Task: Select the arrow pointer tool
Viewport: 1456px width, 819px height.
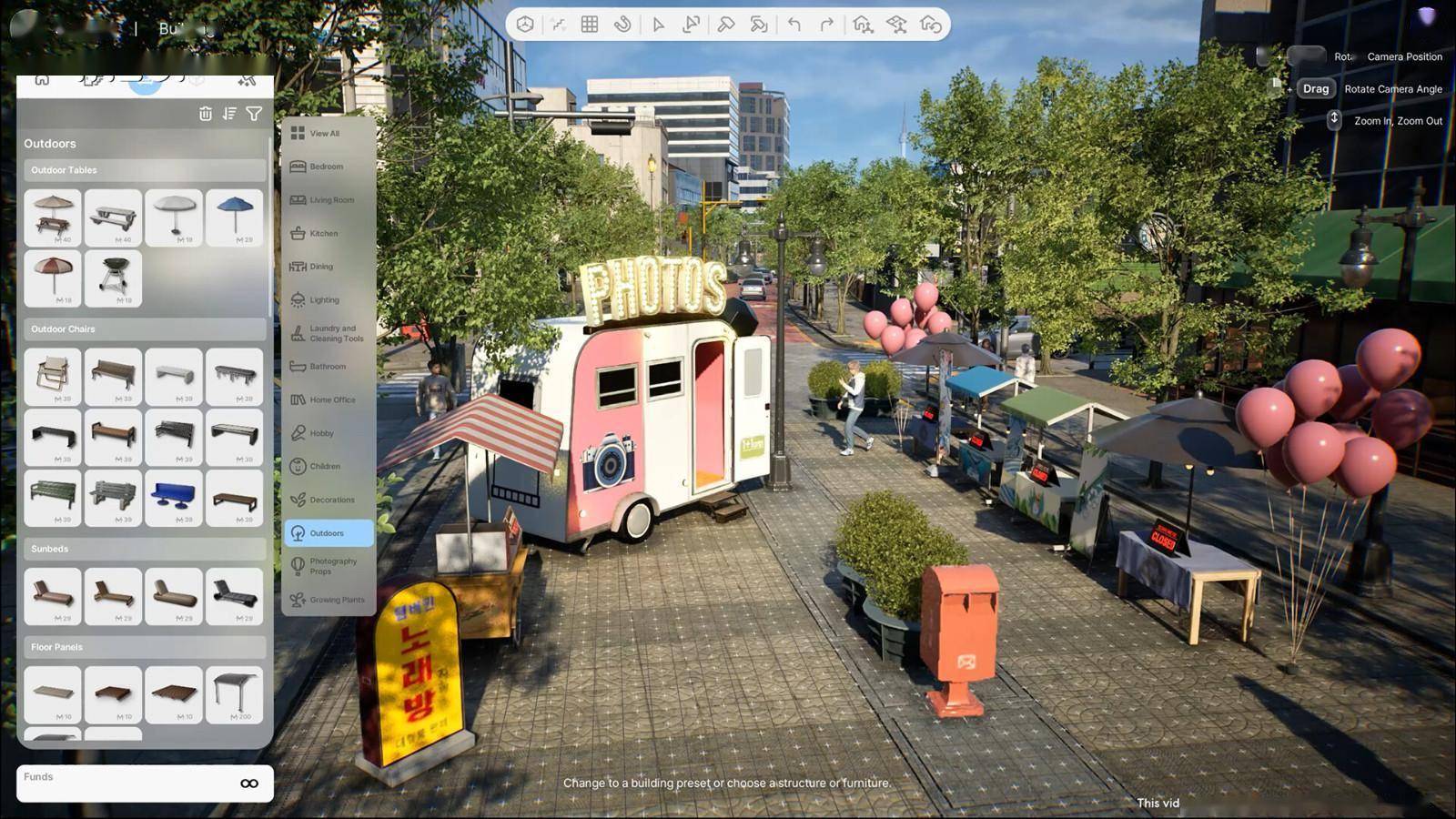Action: [x=658, y=25]
